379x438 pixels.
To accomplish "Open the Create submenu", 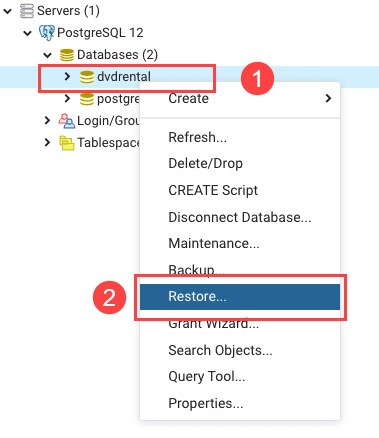I will (240, 98).
